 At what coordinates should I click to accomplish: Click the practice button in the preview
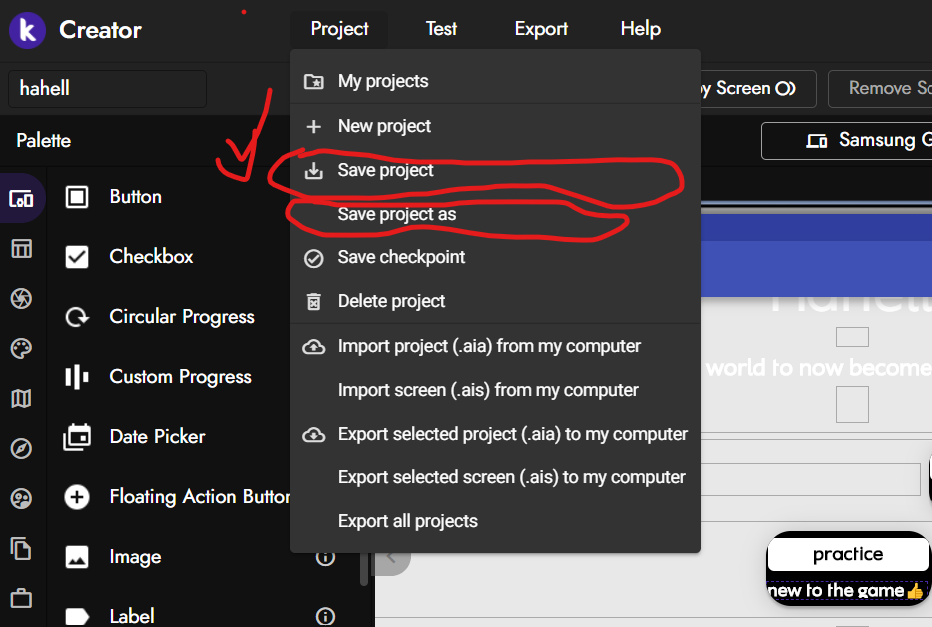(x=848, y=554)
